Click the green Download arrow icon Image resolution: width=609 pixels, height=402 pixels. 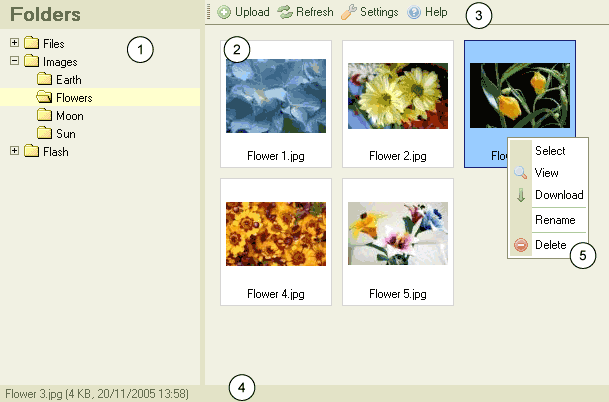coord(520,195)
